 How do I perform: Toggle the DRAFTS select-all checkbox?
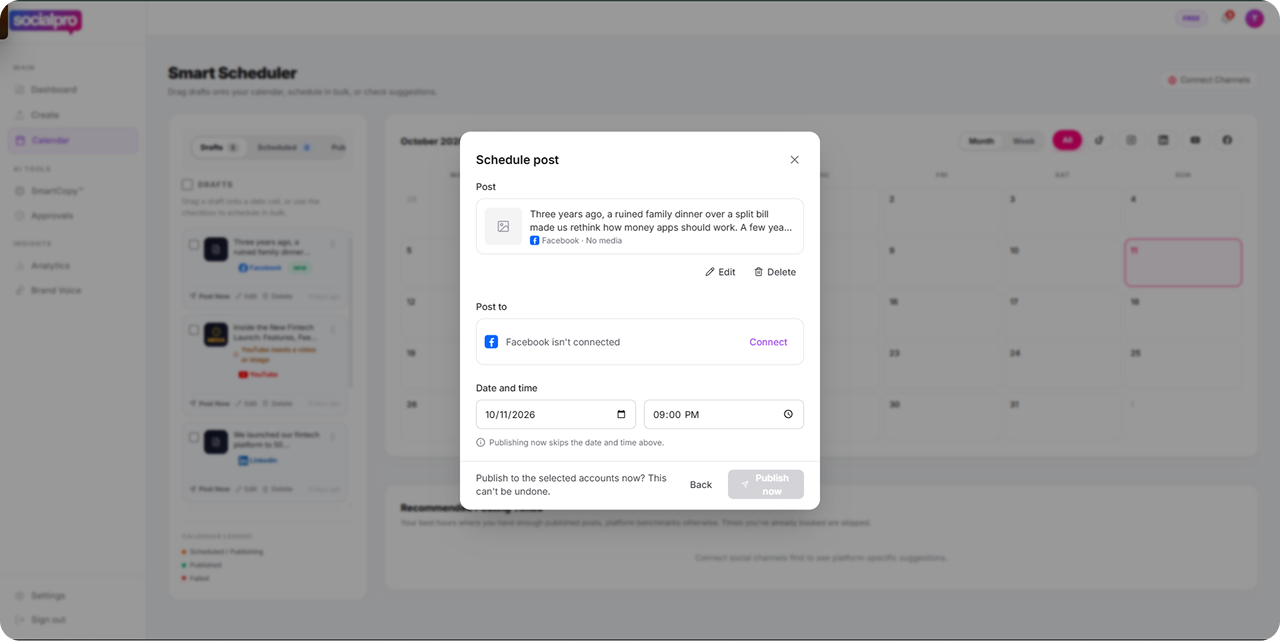(187, 185)
